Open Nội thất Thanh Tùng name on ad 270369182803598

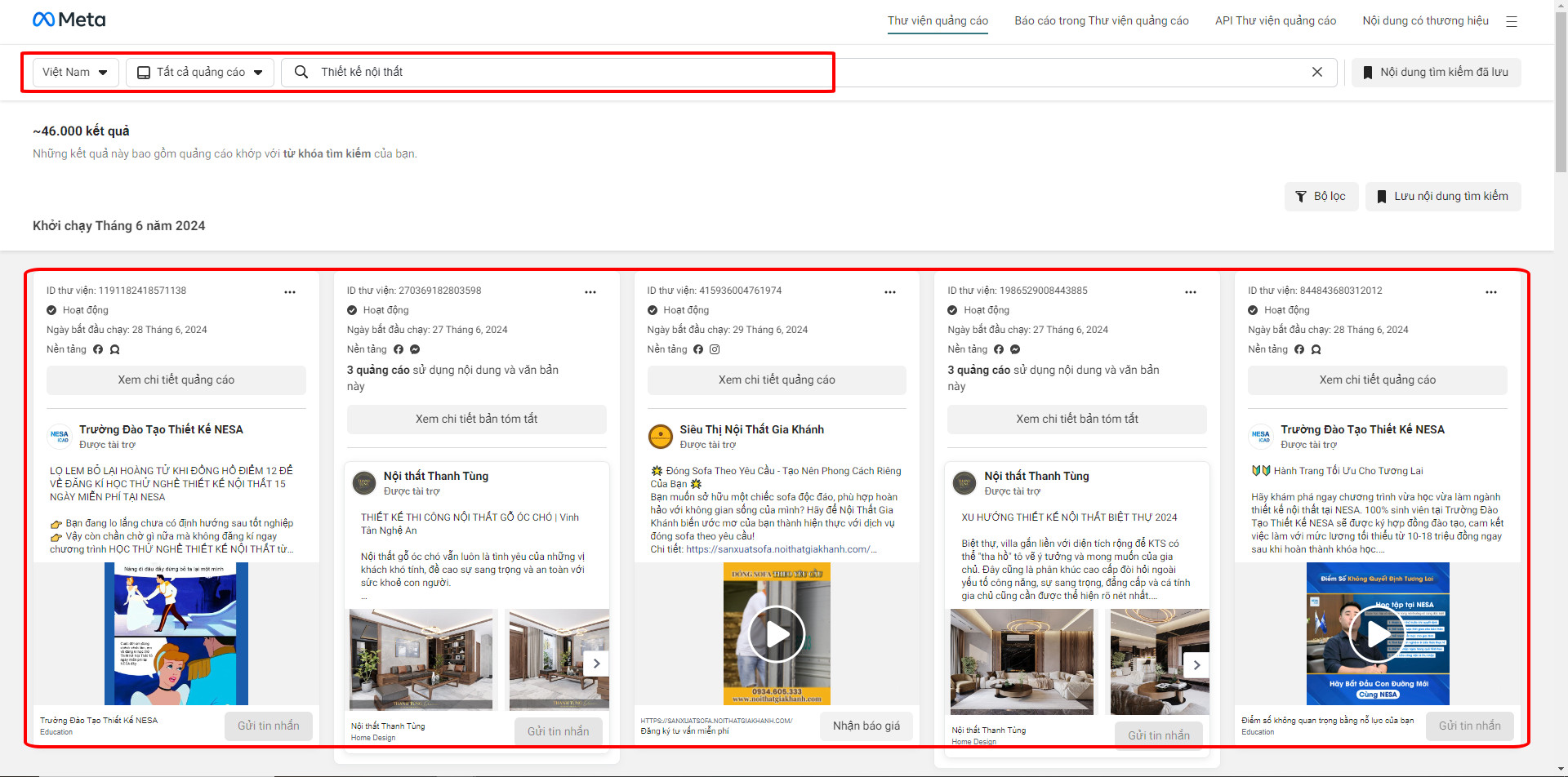click(x=436, y=476)
